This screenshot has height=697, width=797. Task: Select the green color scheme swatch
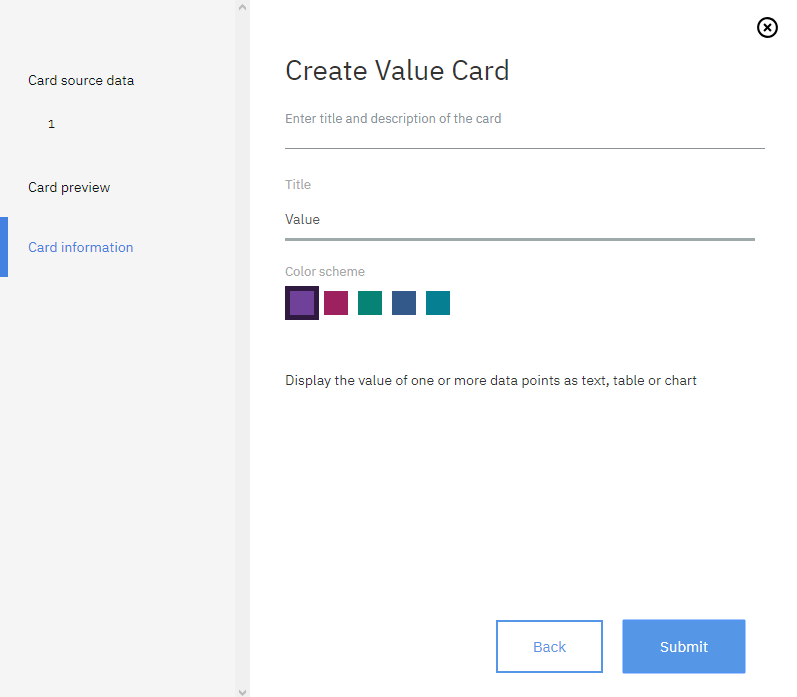(x=370, y=303)
